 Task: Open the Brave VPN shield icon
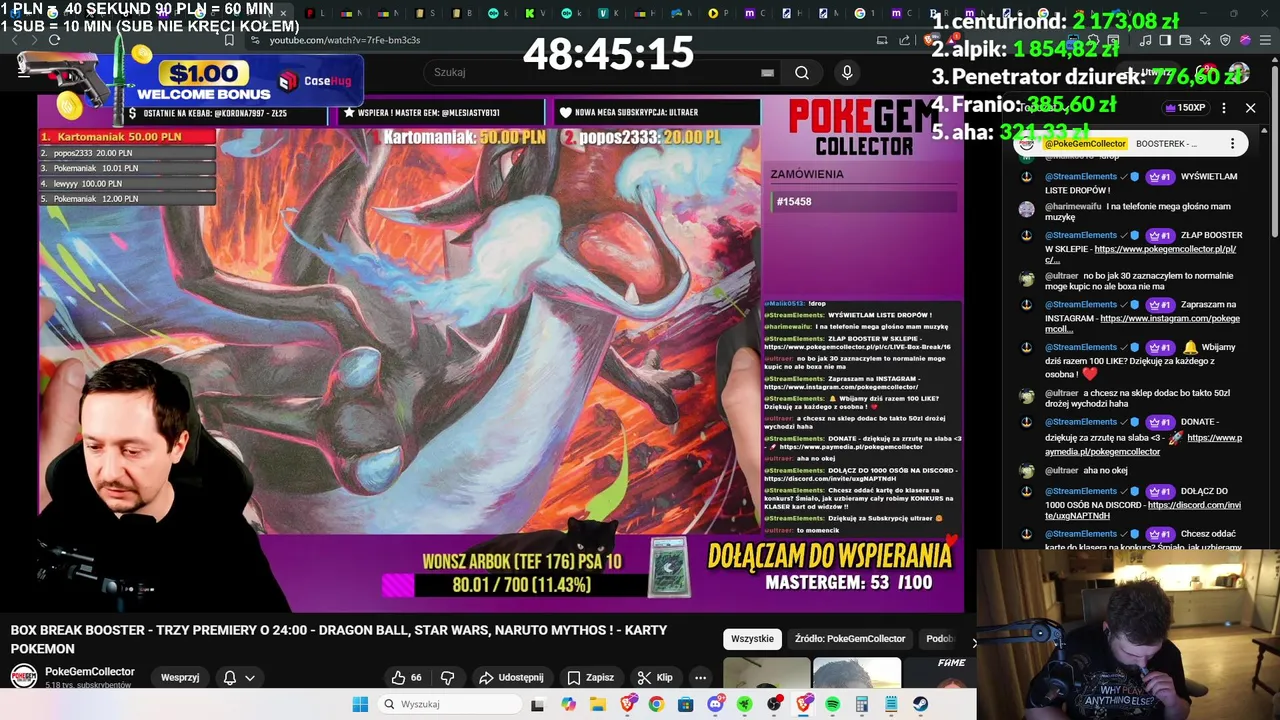1225,40
